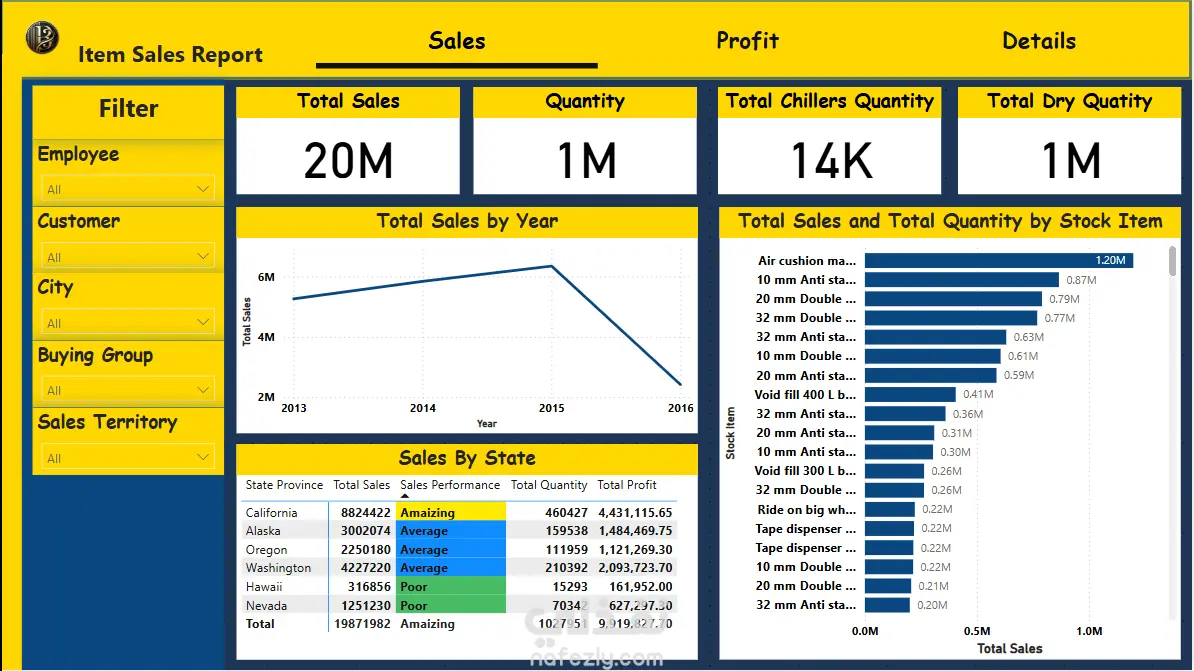Image resolution: width=1194 pixels, height=671 pixels.
Task: Click the Quantity 1M card value
Action: pos(585,161)
